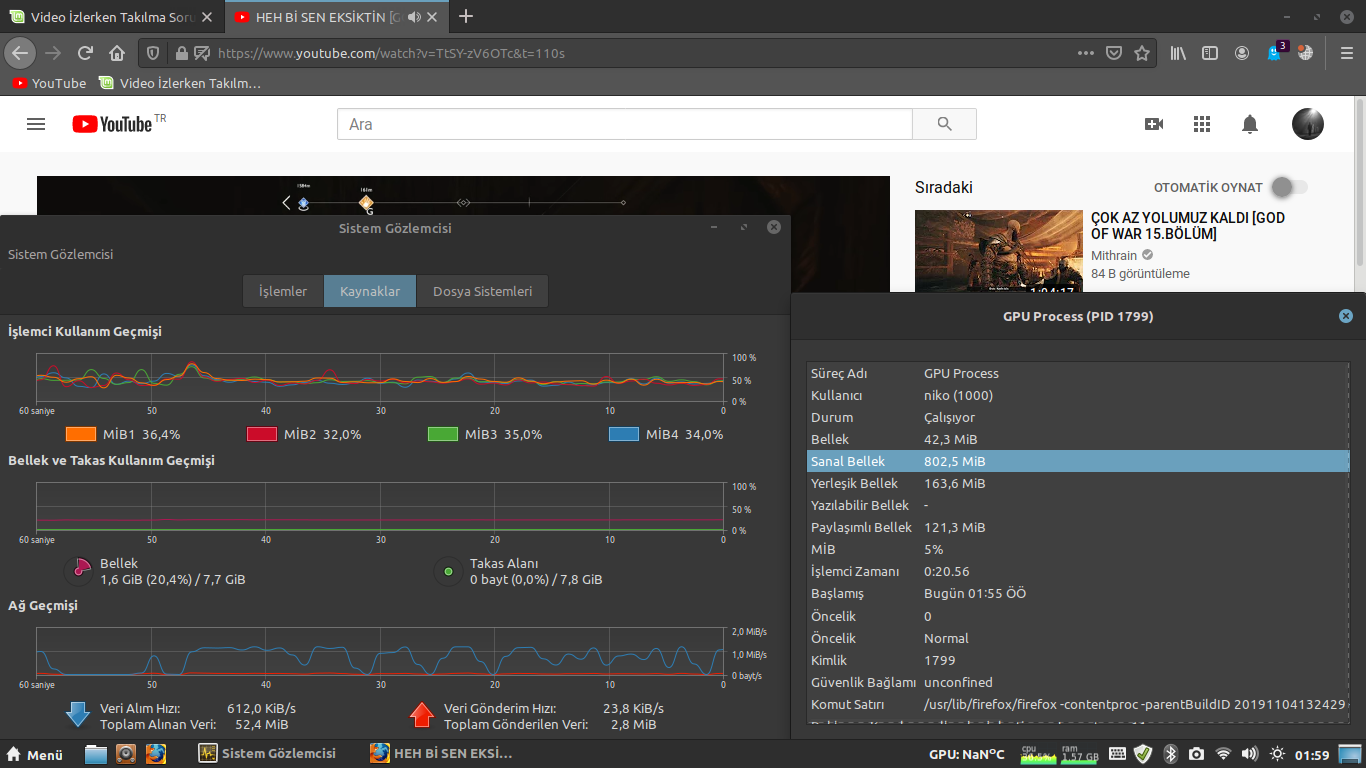Change MİB4 blue color swatch
1366x768 pixels.
click(624, 434)
